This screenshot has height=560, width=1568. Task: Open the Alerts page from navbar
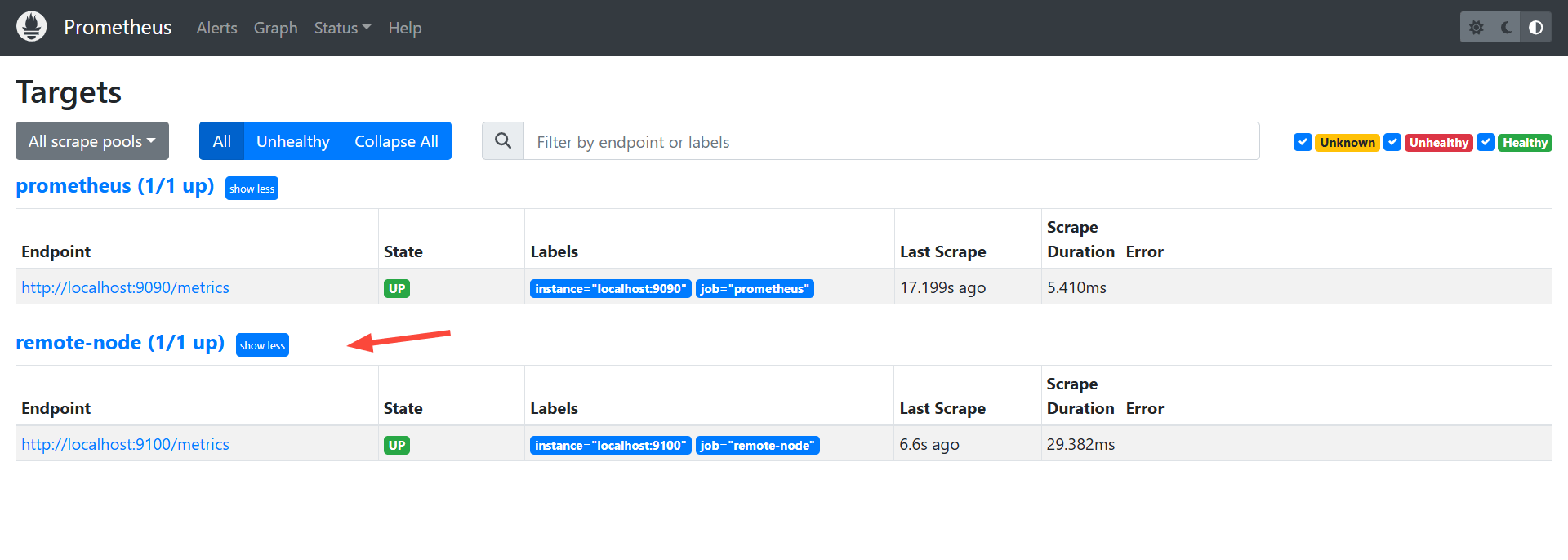(216, 28)
